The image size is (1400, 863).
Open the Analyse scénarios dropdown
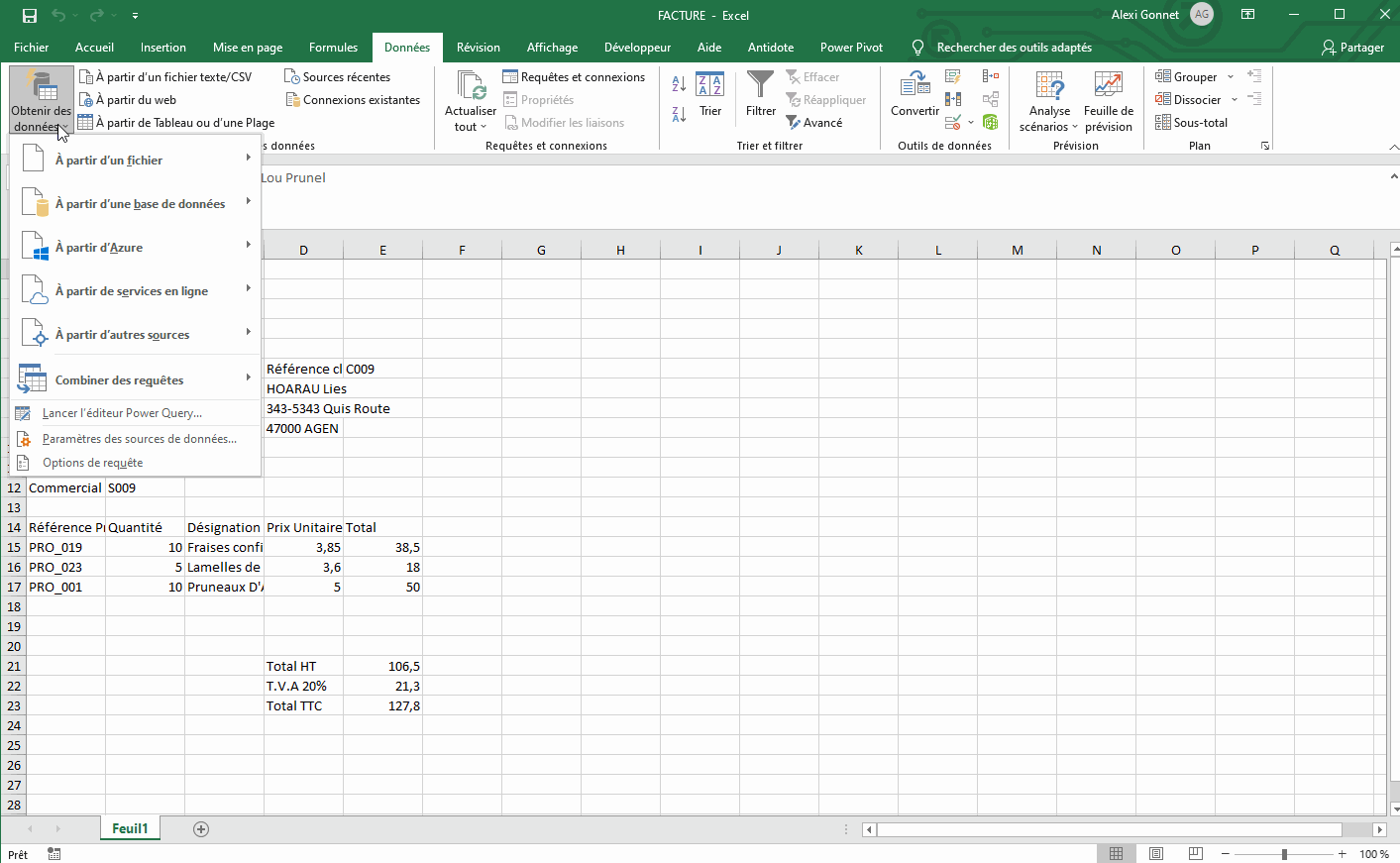pyautogui.click(x=1049, y=101)
